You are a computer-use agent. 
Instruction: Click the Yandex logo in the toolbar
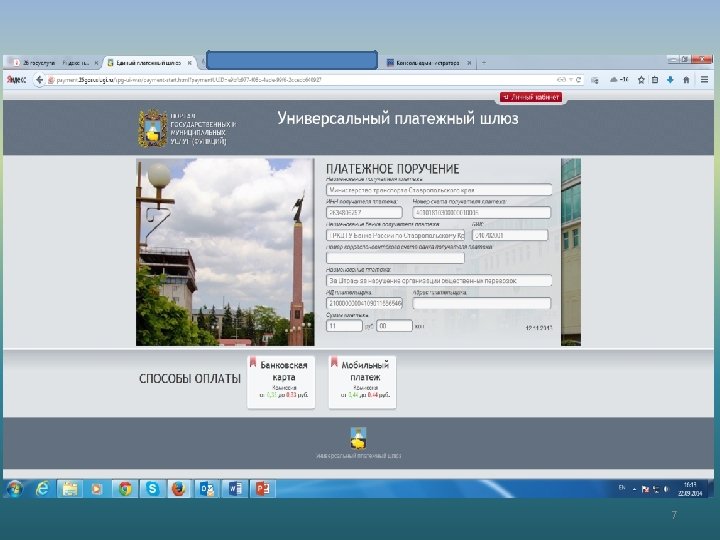16,80
